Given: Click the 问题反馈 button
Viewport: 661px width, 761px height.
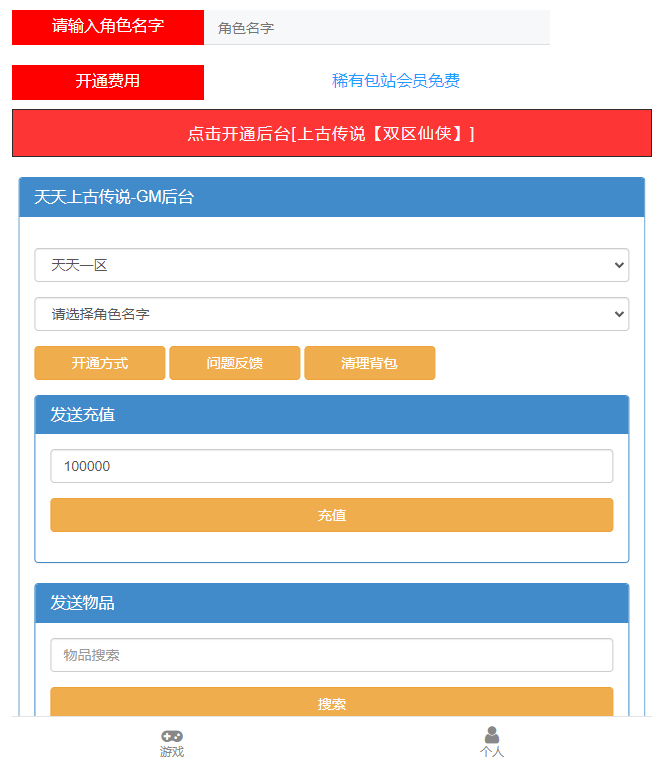Looking at the screenshot, I should [235, 363].
